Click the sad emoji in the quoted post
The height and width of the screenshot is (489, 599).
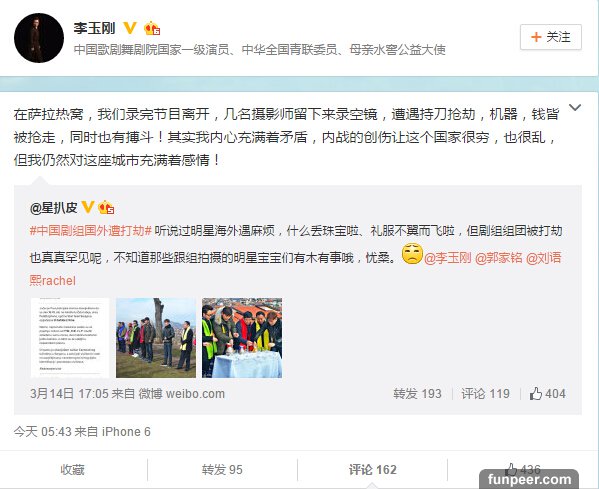click(412, 254)
